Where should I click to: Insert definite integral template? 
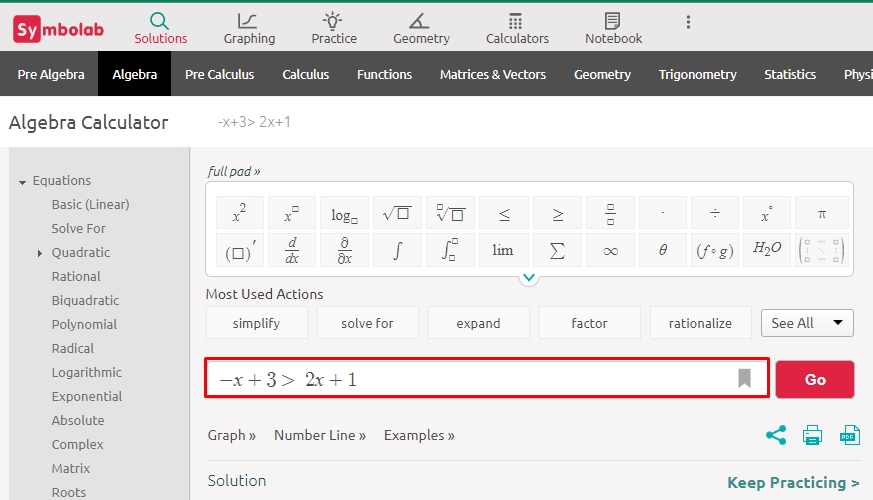click(450, 251)
